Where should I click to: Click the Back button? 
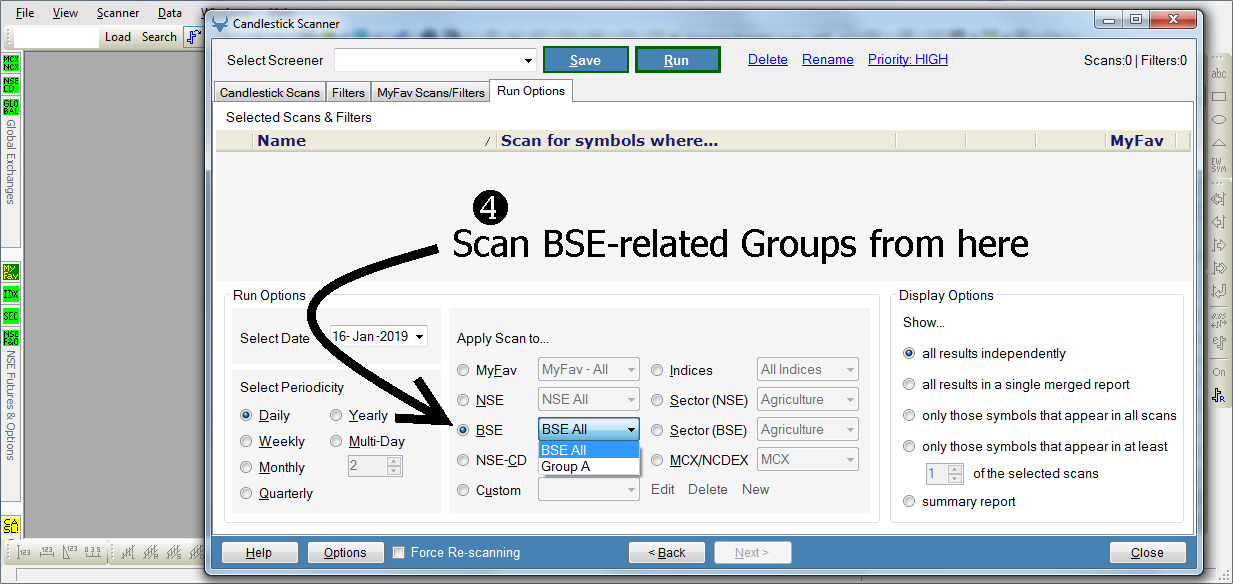(x=667, y=552)
